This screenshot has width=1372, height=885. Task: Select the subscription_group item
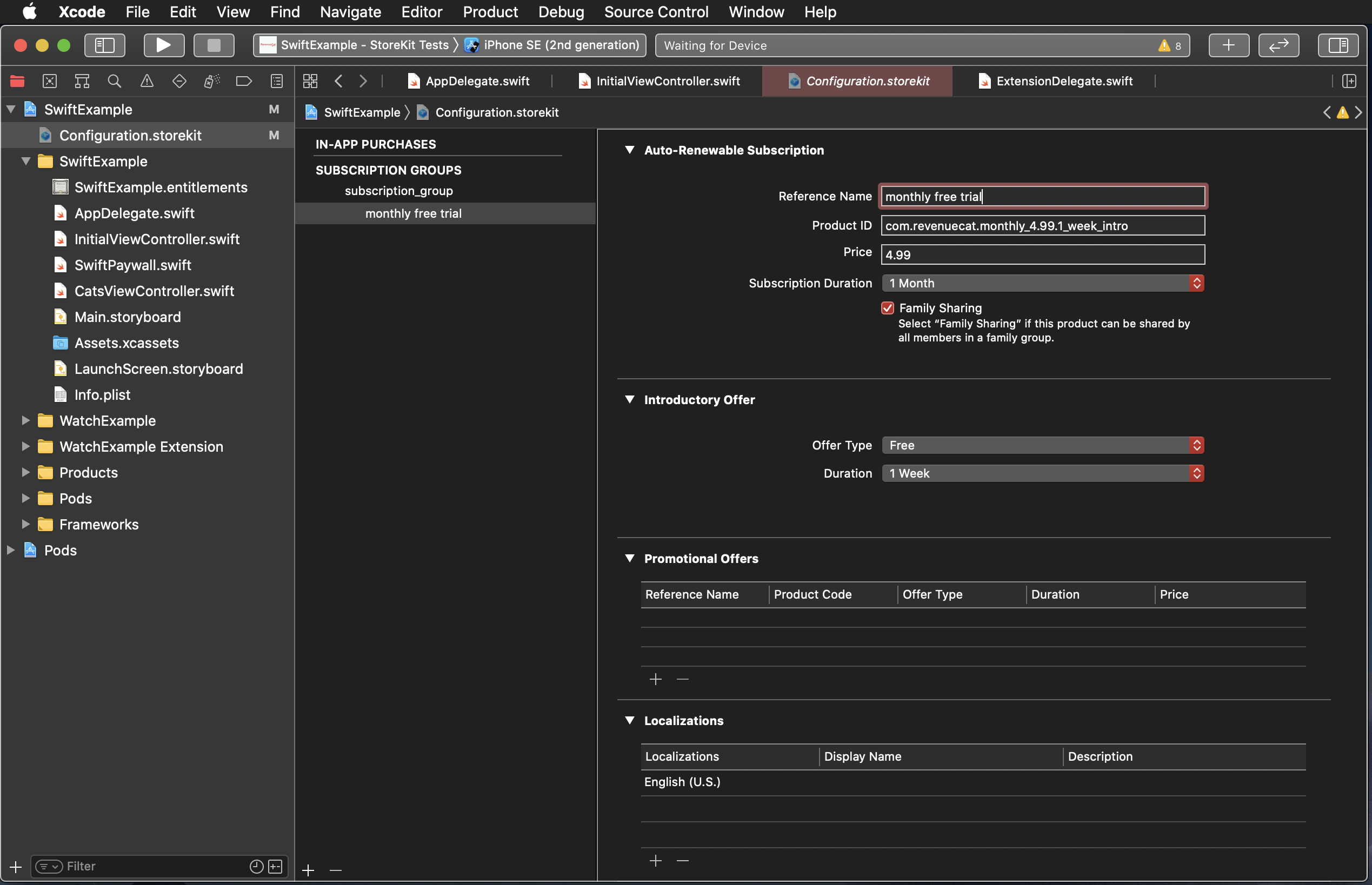(398, 191)
